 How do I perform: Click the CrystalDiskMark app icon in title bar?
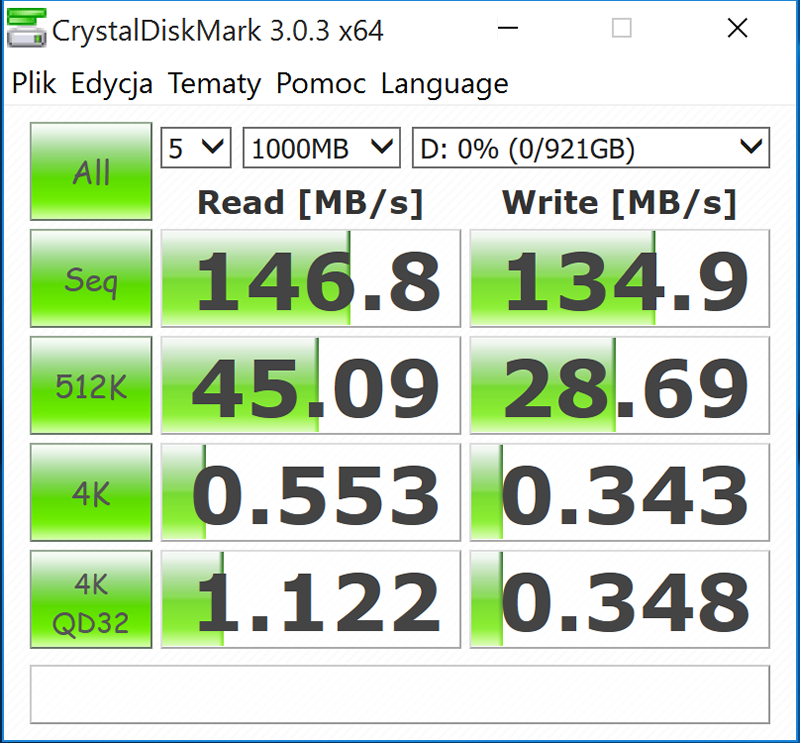pyautogui.click(x=27, y=29)
